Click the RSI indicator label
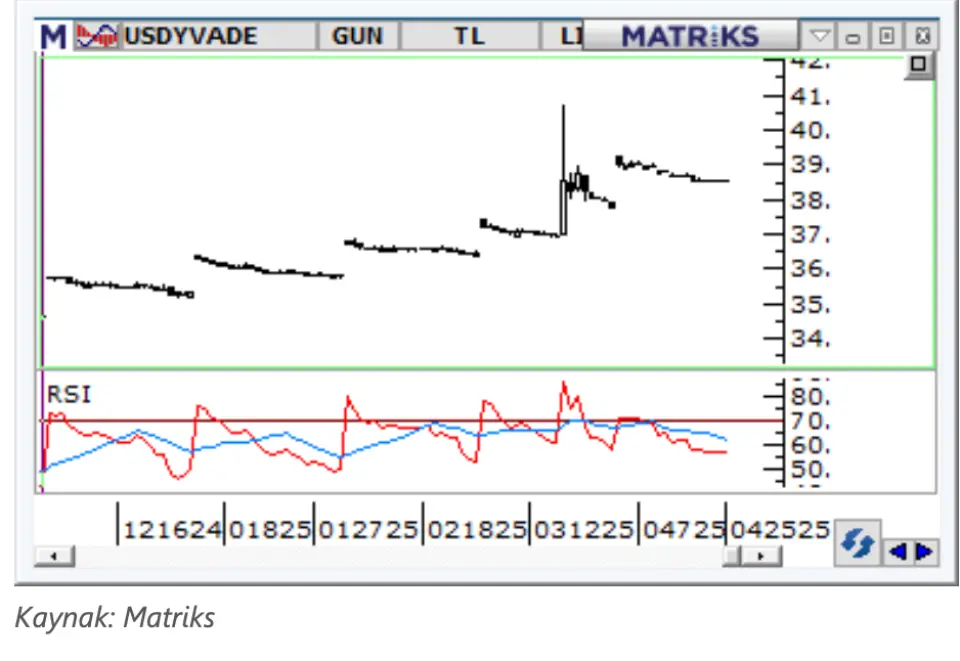 (69, 394)
